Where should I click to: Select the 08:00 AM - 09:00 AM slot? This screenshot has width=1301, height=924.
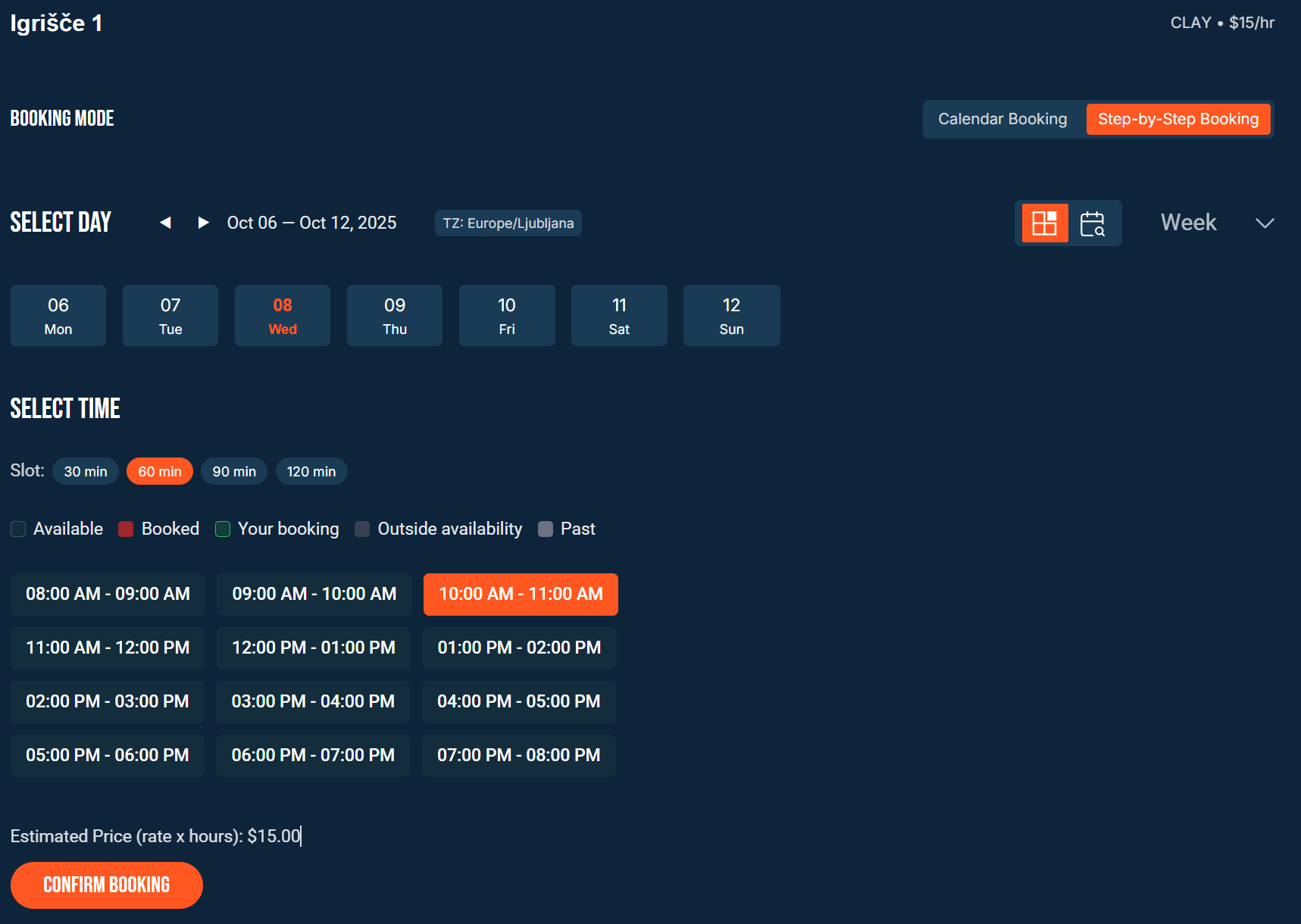(x=107, y=594)
